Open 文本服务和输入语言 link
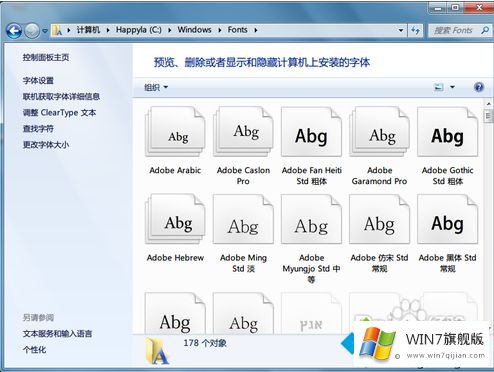The width and height of the screenshot is (494, 372). point(57,334)
